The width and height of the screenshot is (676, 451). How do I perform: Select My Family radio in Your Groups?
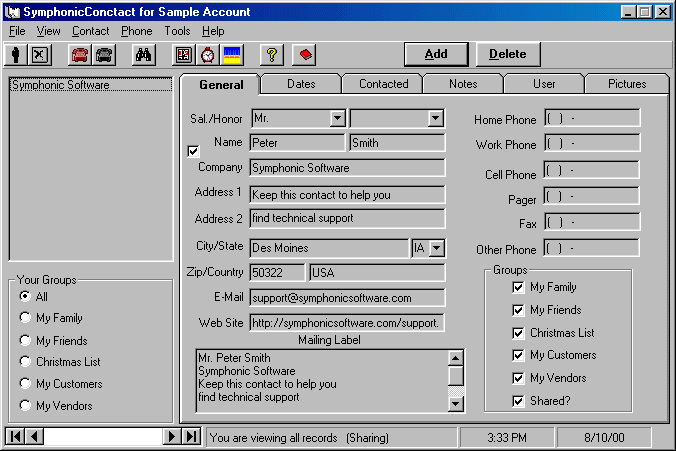coord(25,318)
